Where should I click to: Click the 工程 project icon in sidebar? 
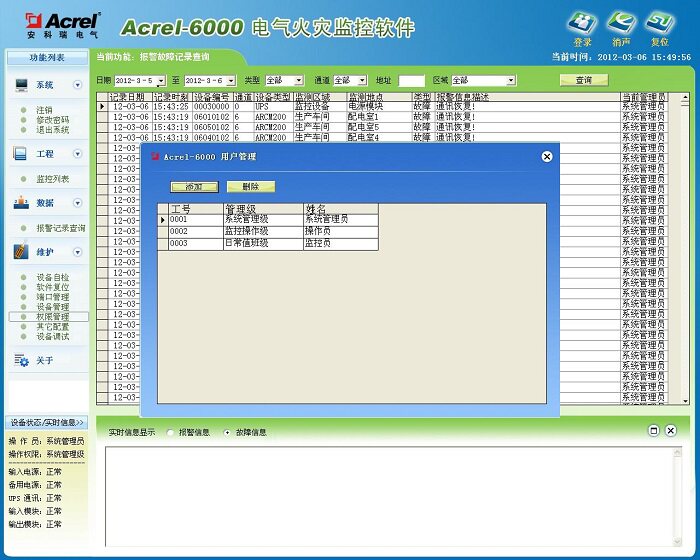(21, 154)
